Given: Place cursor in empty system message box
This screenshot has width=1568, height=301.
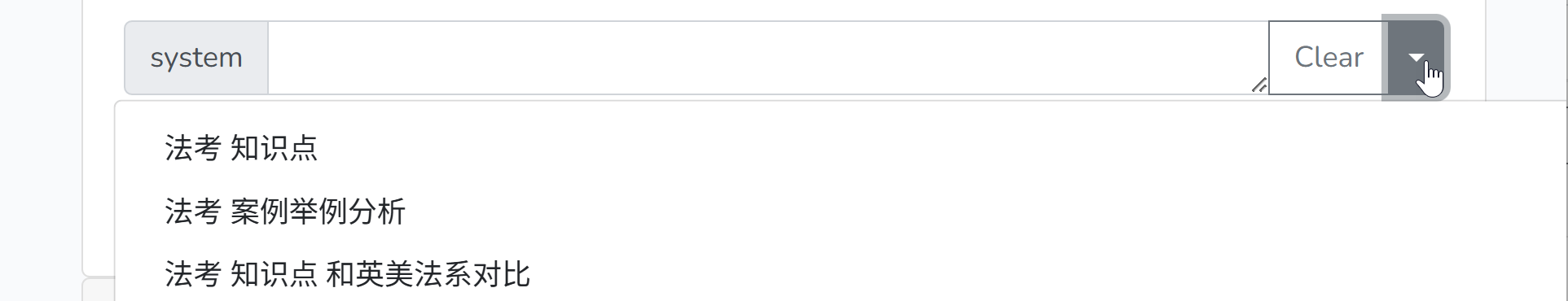Looking at the screenshot, I should click(x=768, y=58).
